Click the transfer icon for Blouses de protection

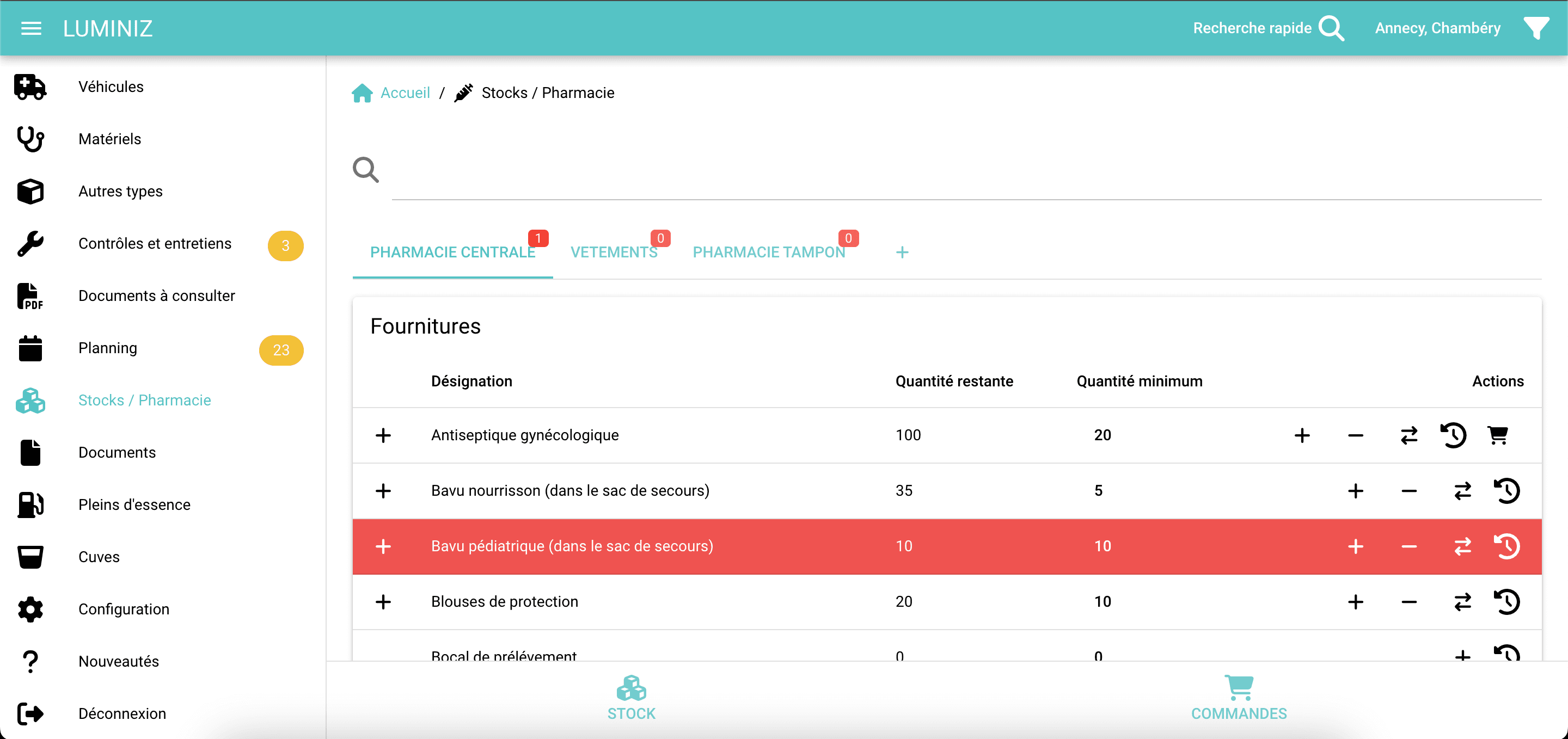point(1463,601)
